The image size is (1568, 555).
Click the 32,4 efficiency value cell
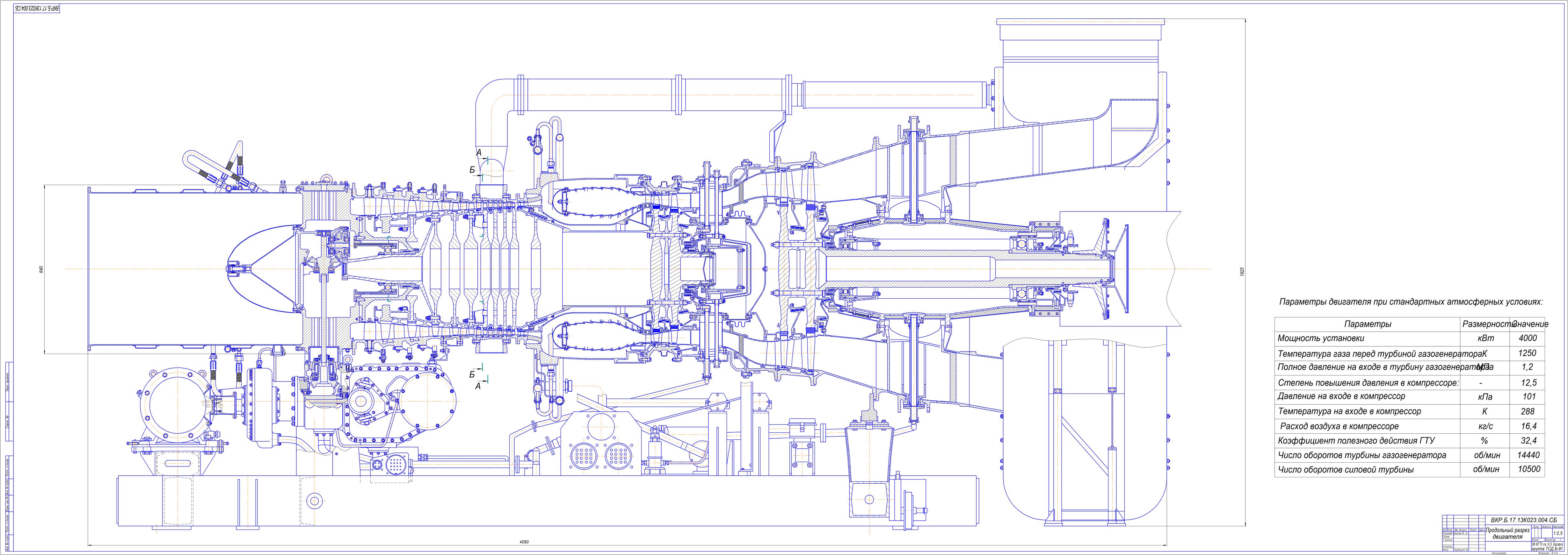tap(1528, 440)
